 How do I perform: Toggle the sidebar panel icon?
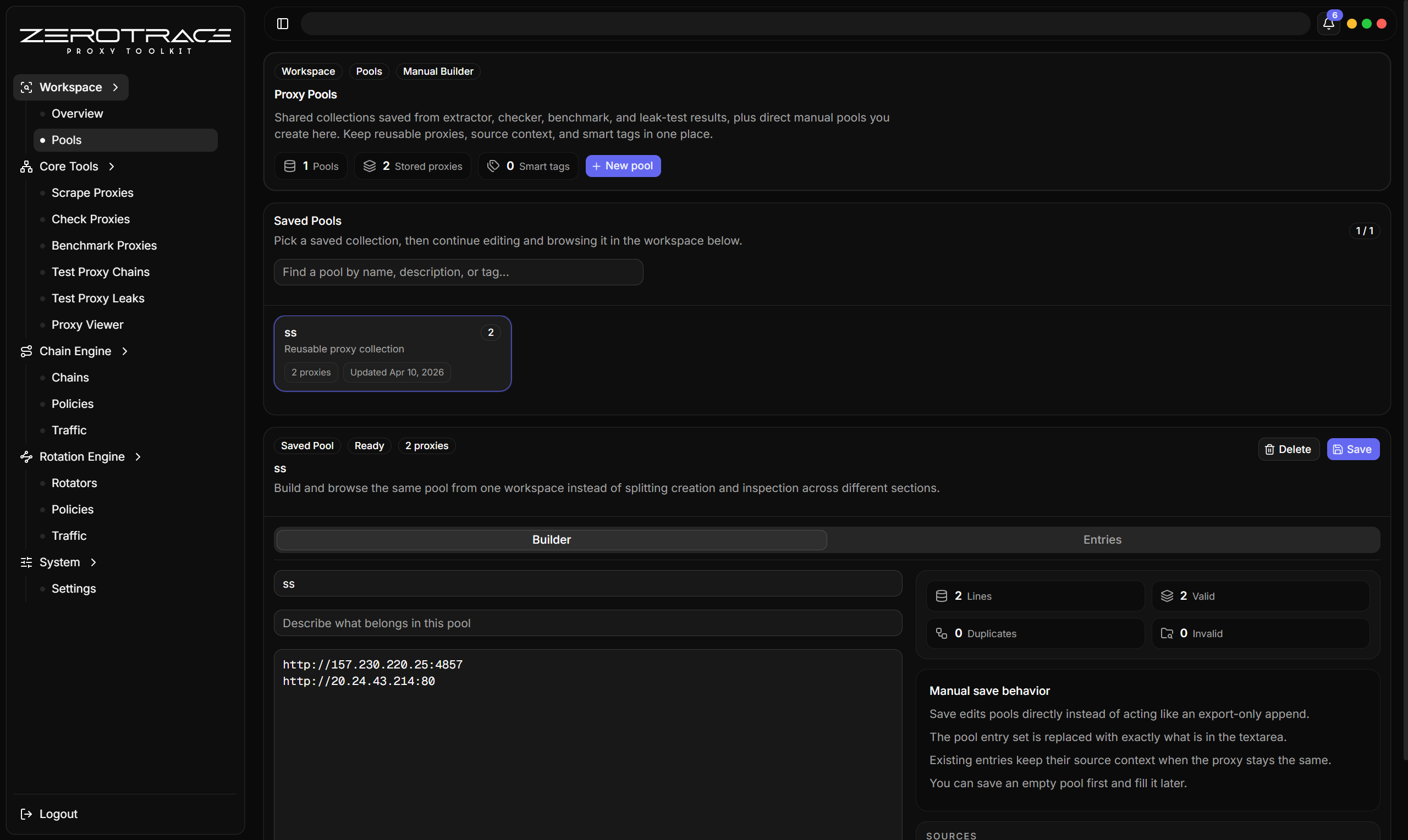coord(283,24)
